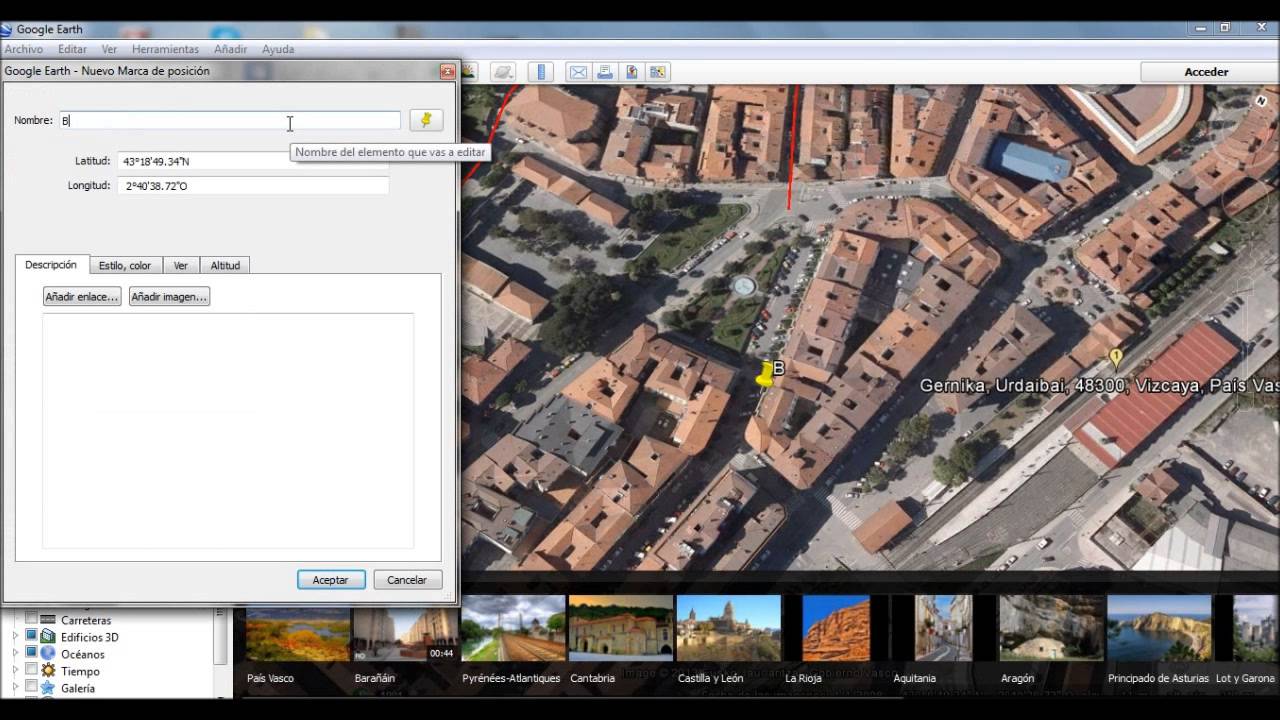This screenshot has width=1280, height=720.
Task: Click the Longitud input field
Action: [253, 186]
